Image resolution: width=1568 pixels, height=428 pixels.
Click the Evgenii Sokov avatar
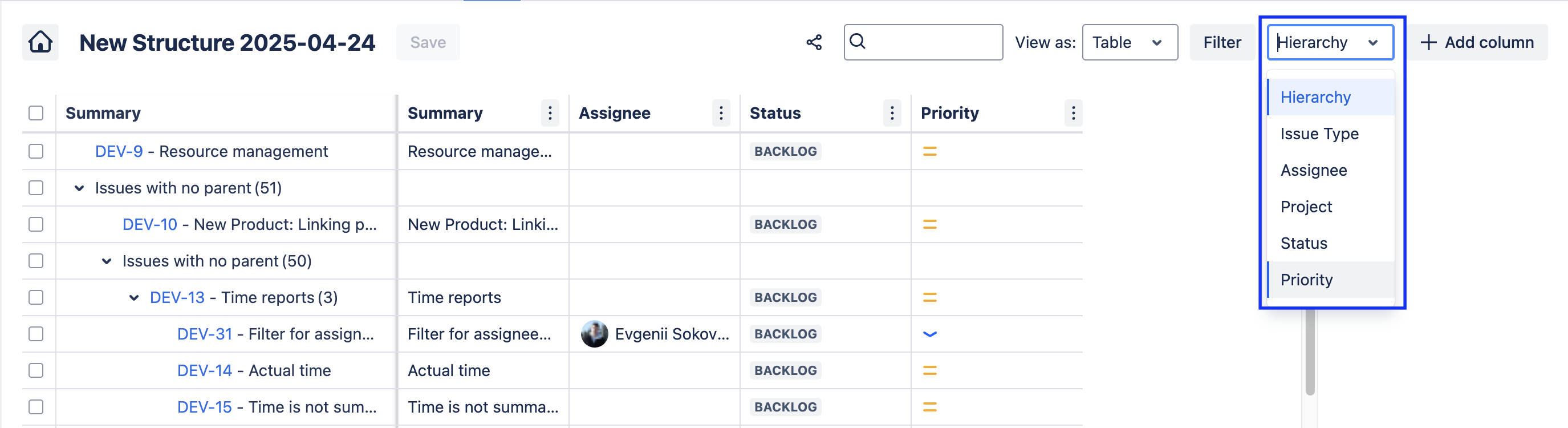pyautogui.click(x=594, y=334)
